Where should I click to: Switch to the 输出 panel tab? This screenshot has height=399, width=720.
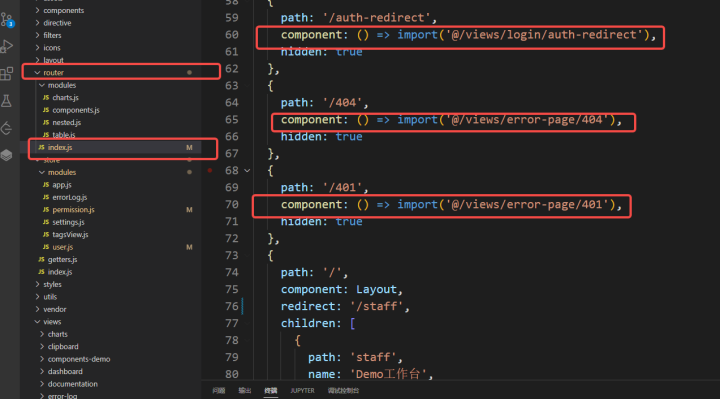[245, 390]
